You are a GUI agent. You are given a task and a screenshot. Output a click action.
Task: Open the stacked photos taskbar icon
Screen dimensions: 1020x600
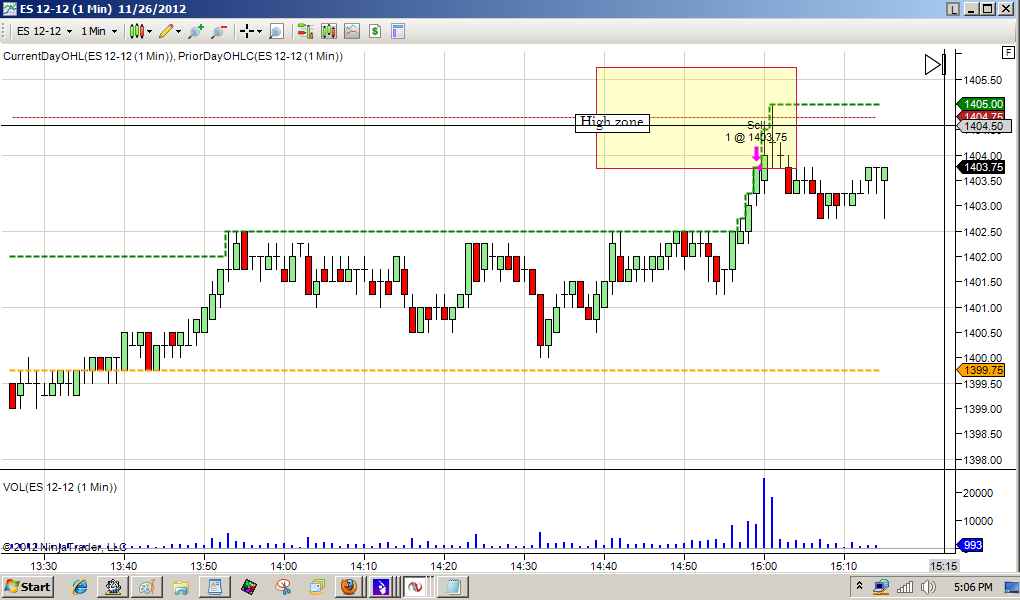(317, 587)
